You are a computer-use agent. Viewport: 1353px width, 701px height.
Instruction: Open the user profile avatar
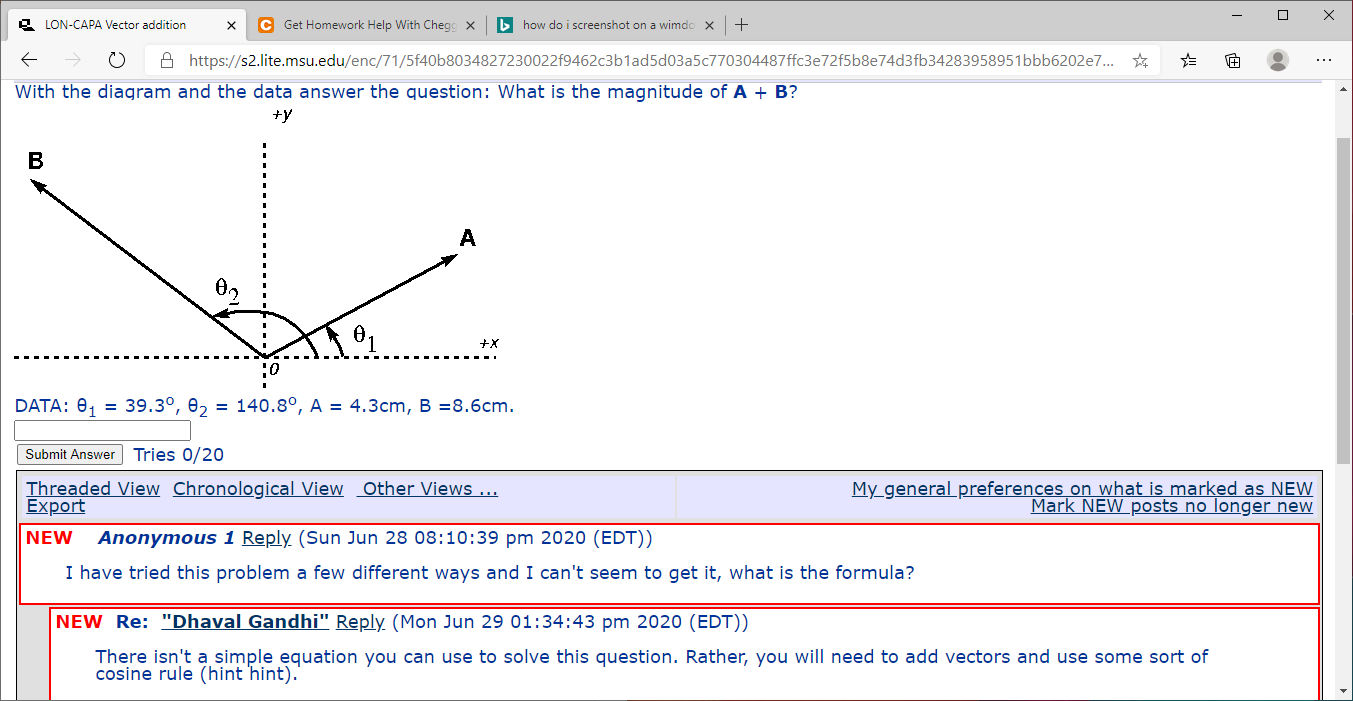coord(1278,60)
